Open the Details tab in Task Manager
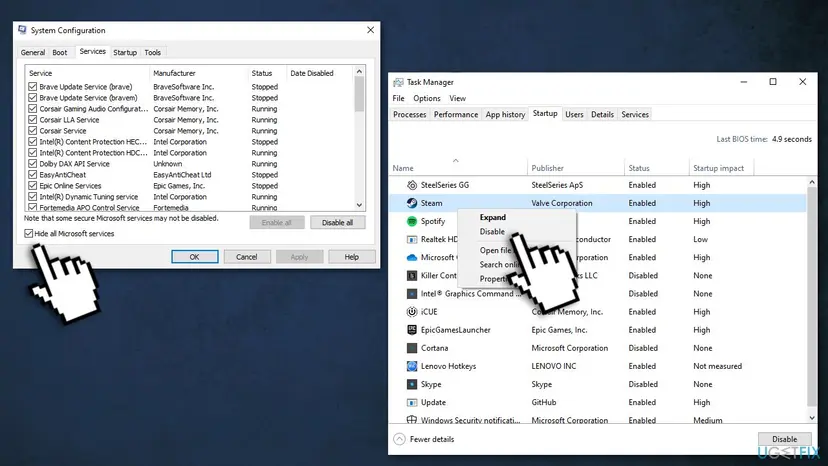This screenshot has height=466, width=828. tap(603, 115)
